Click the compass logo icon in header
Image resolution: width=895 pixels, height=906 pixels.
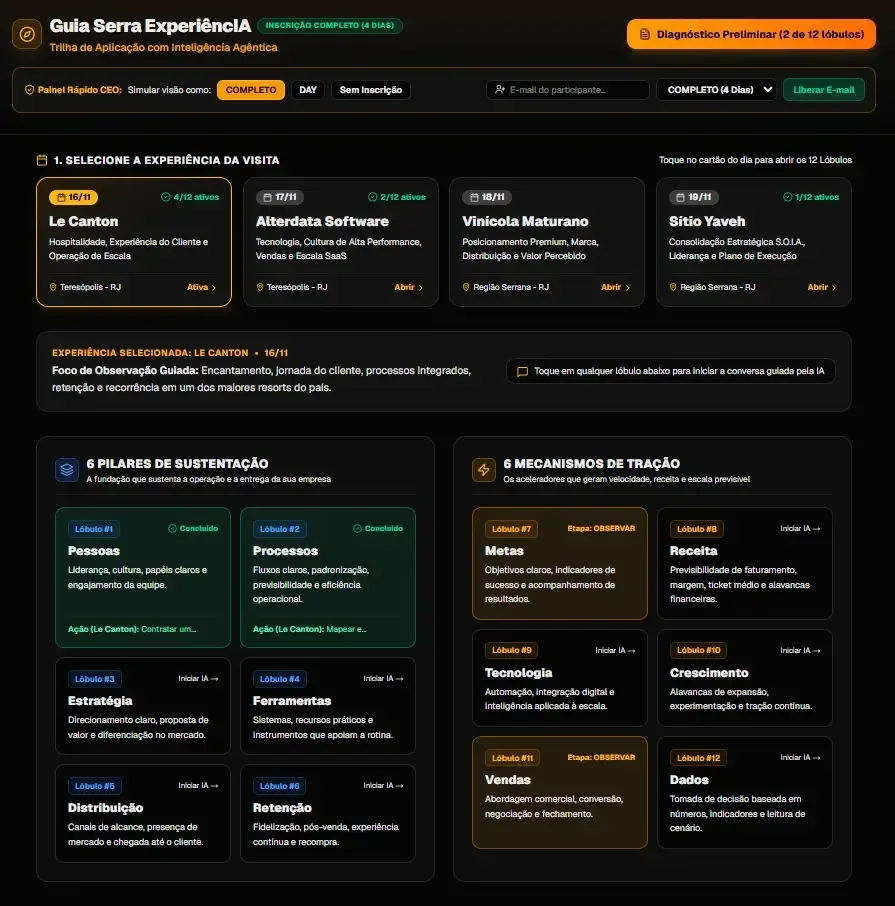pyautogui.click(x=27, y=34)
